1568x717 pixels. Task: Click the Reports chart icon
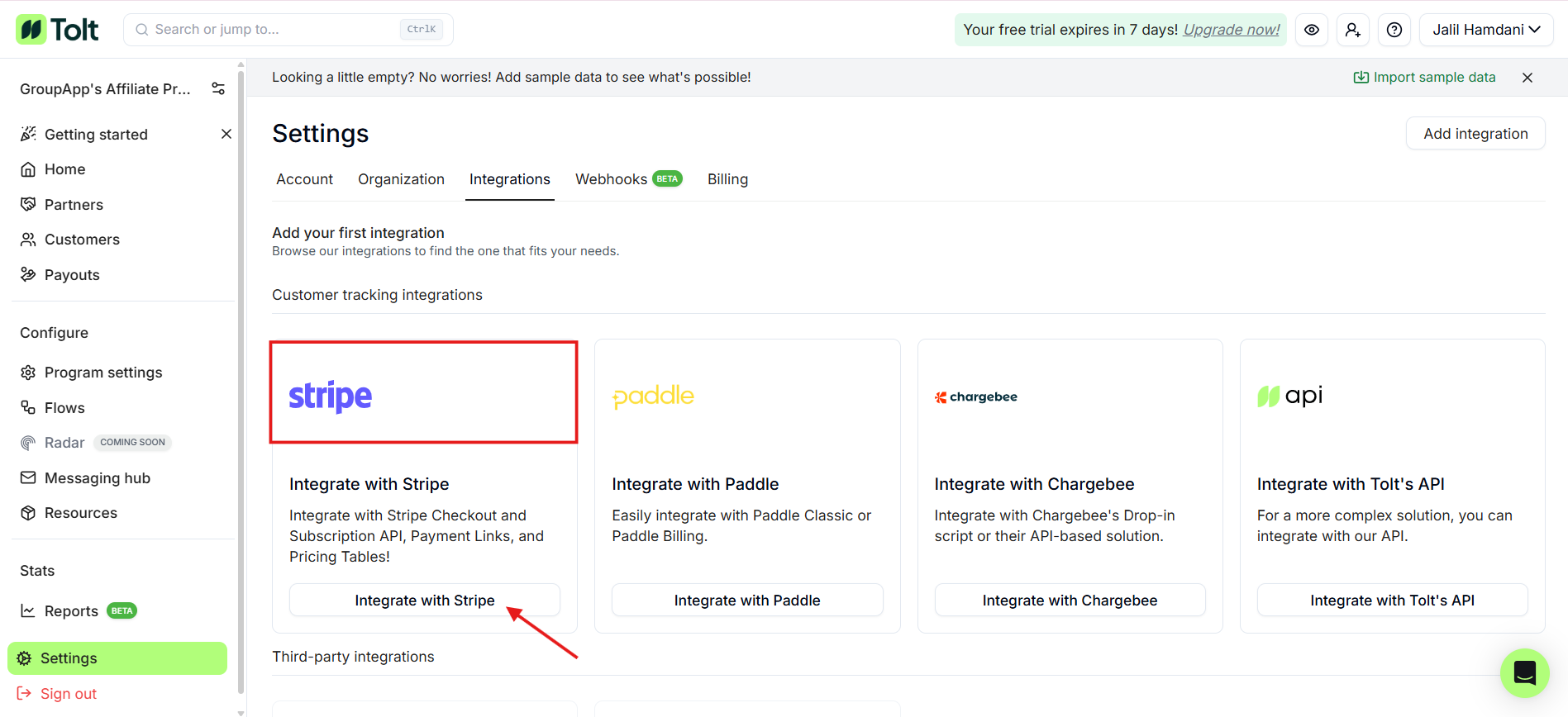pos(28,611)
